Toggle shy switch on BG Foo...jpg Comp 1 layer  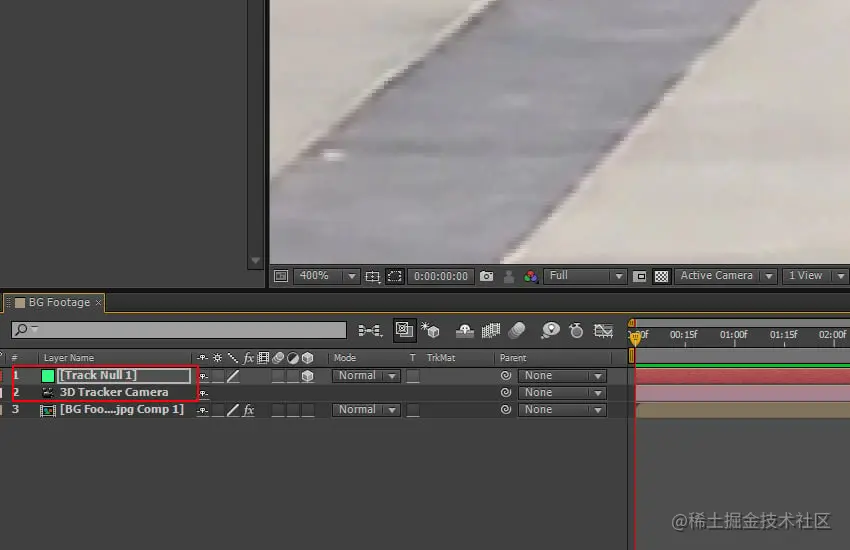click(x=203, y=410)
